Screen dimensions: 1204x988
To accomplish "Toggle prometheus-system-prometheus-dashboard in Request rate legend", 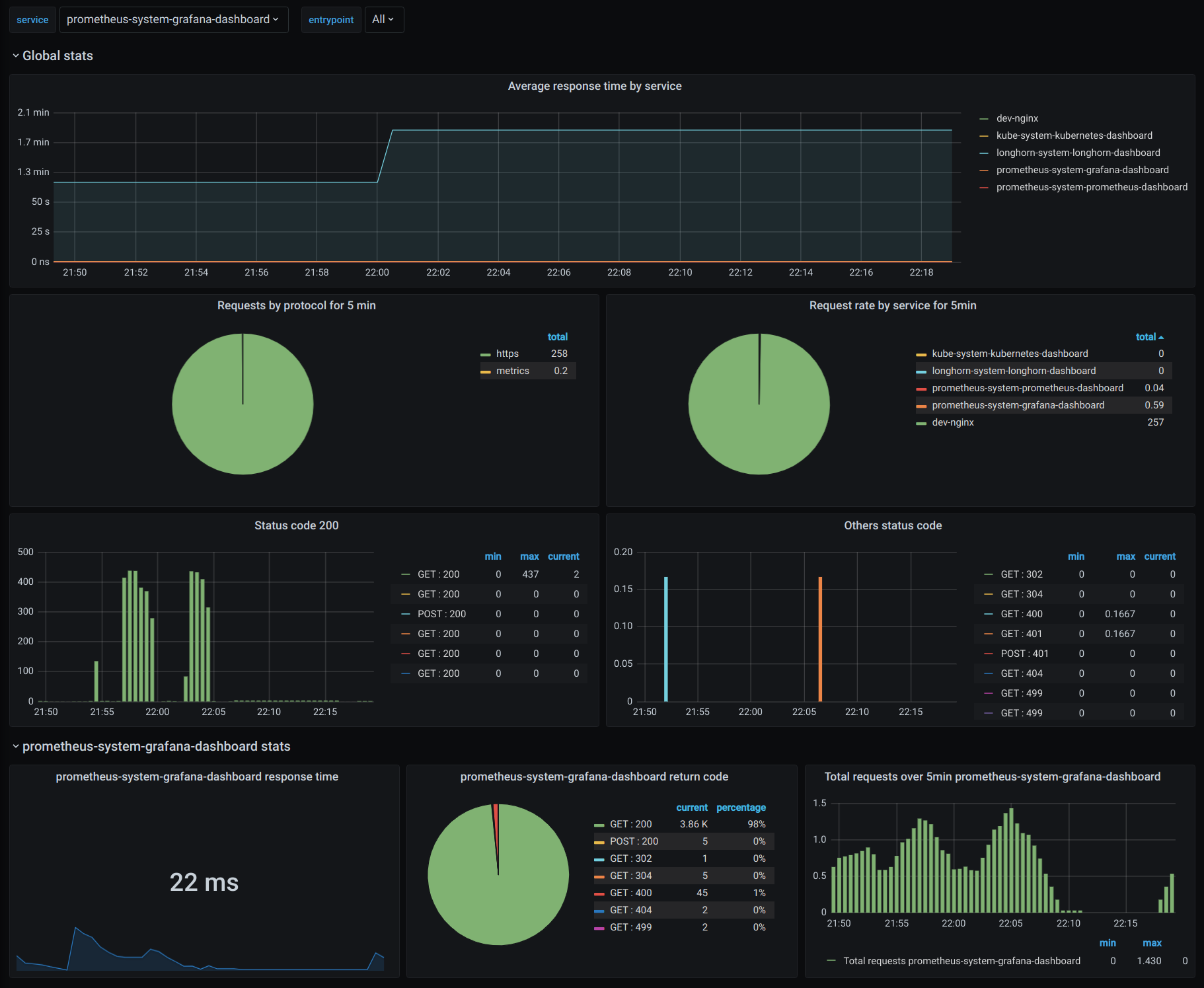I will [1028, 389].
